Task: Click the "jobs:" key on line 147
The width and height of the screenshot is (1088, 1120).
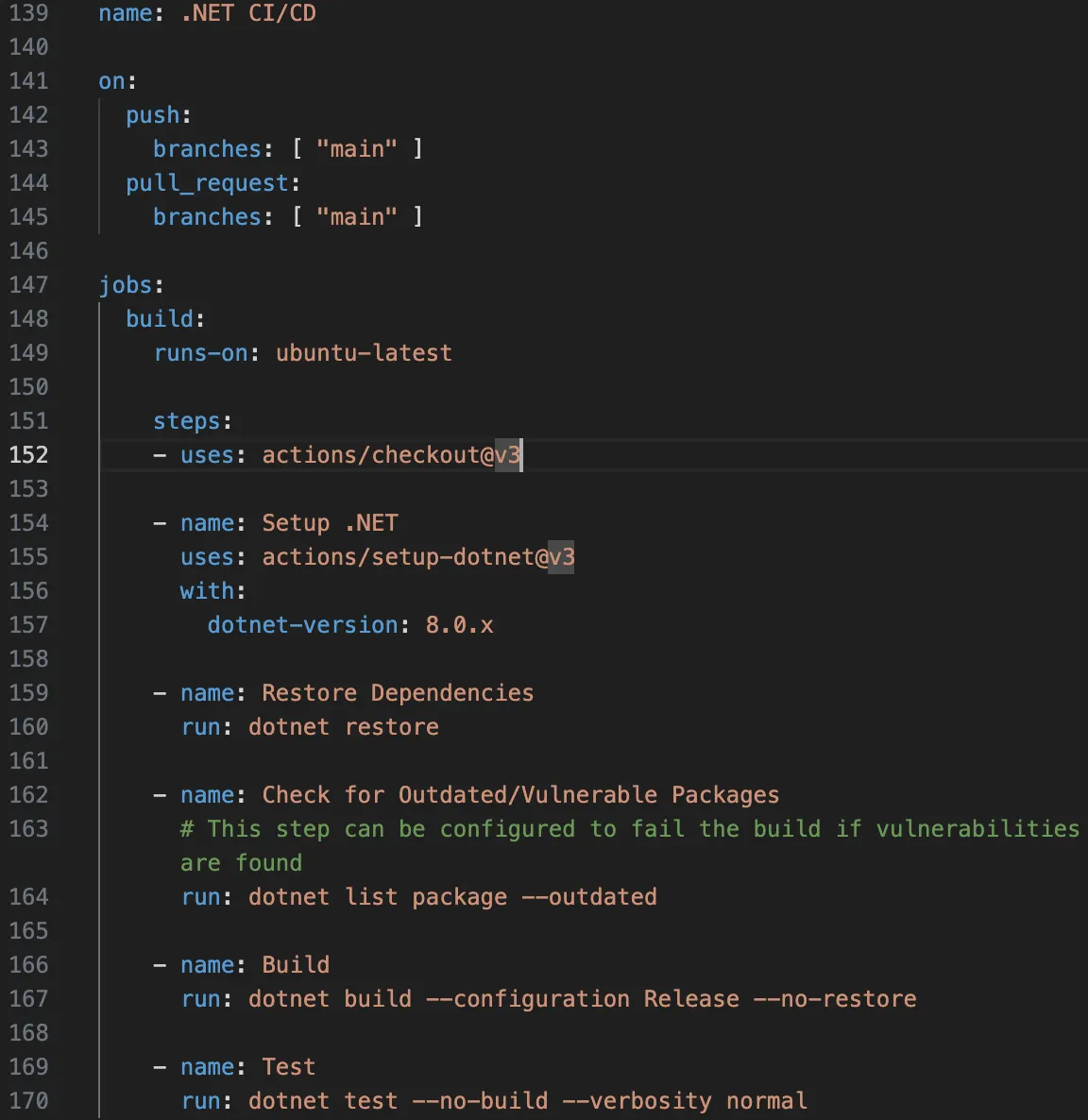Action: [126, 284]
